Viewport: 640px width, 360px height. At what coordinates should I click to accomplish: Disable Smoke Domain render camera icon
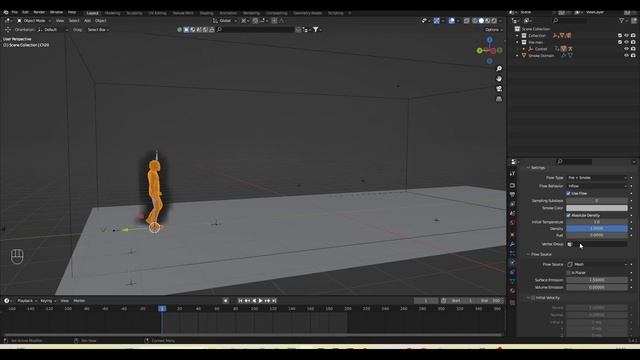click(x=633, y=56)
